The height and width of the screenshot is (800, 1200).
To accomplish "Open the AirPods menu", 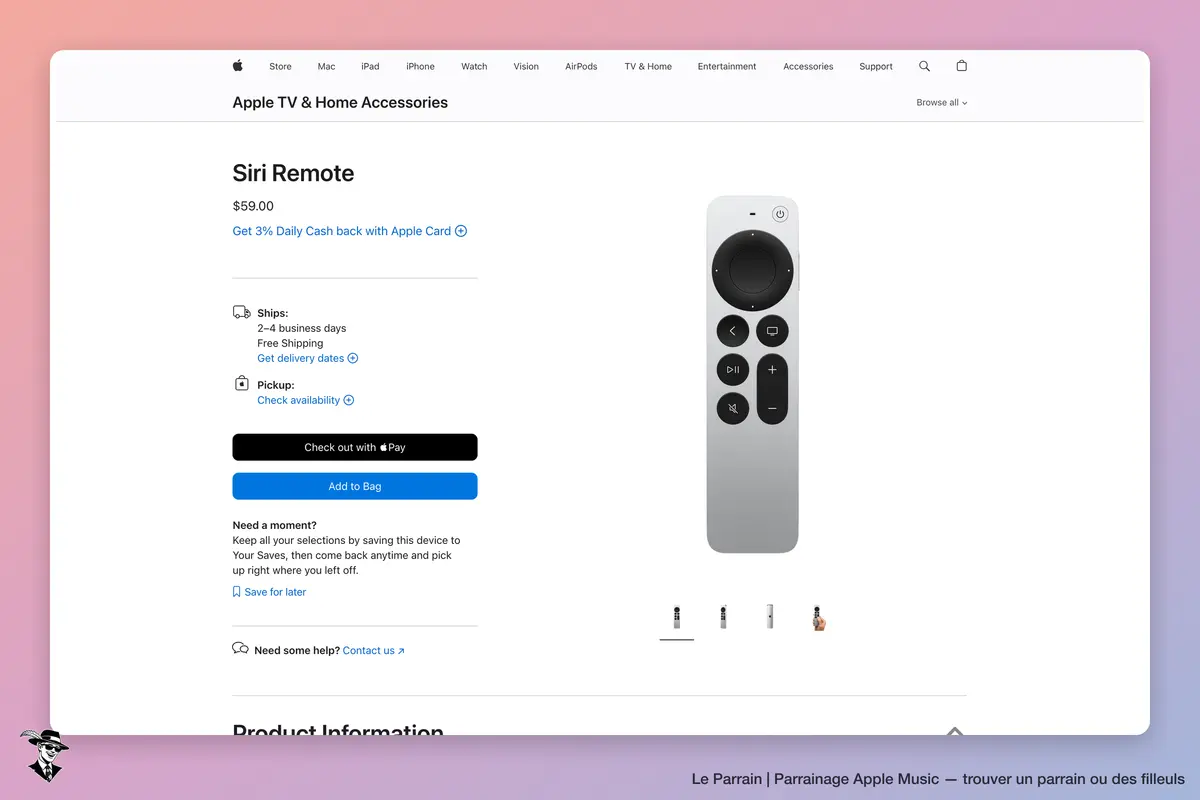I will tap(581, 66).
